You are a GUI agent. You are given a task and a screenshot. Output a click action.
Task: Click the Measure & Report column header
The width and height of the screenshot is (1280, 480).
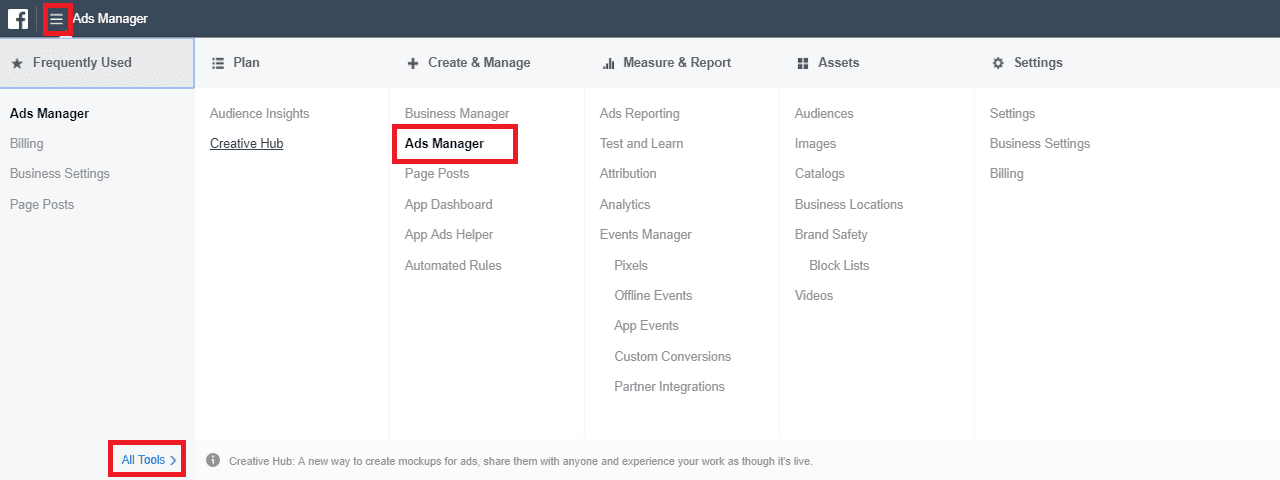point(677,62)
